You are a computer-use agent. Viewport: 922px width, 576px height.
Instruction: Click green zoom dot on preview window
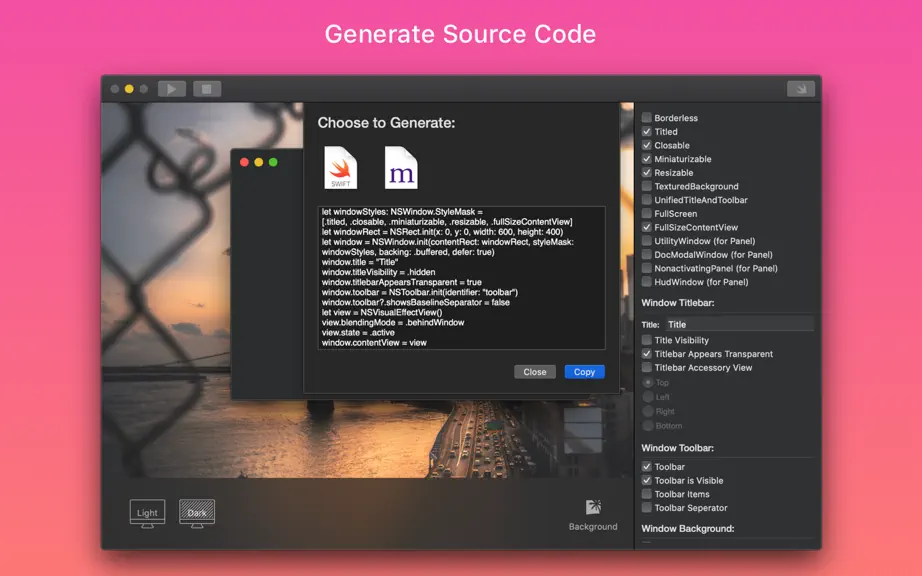273,162
